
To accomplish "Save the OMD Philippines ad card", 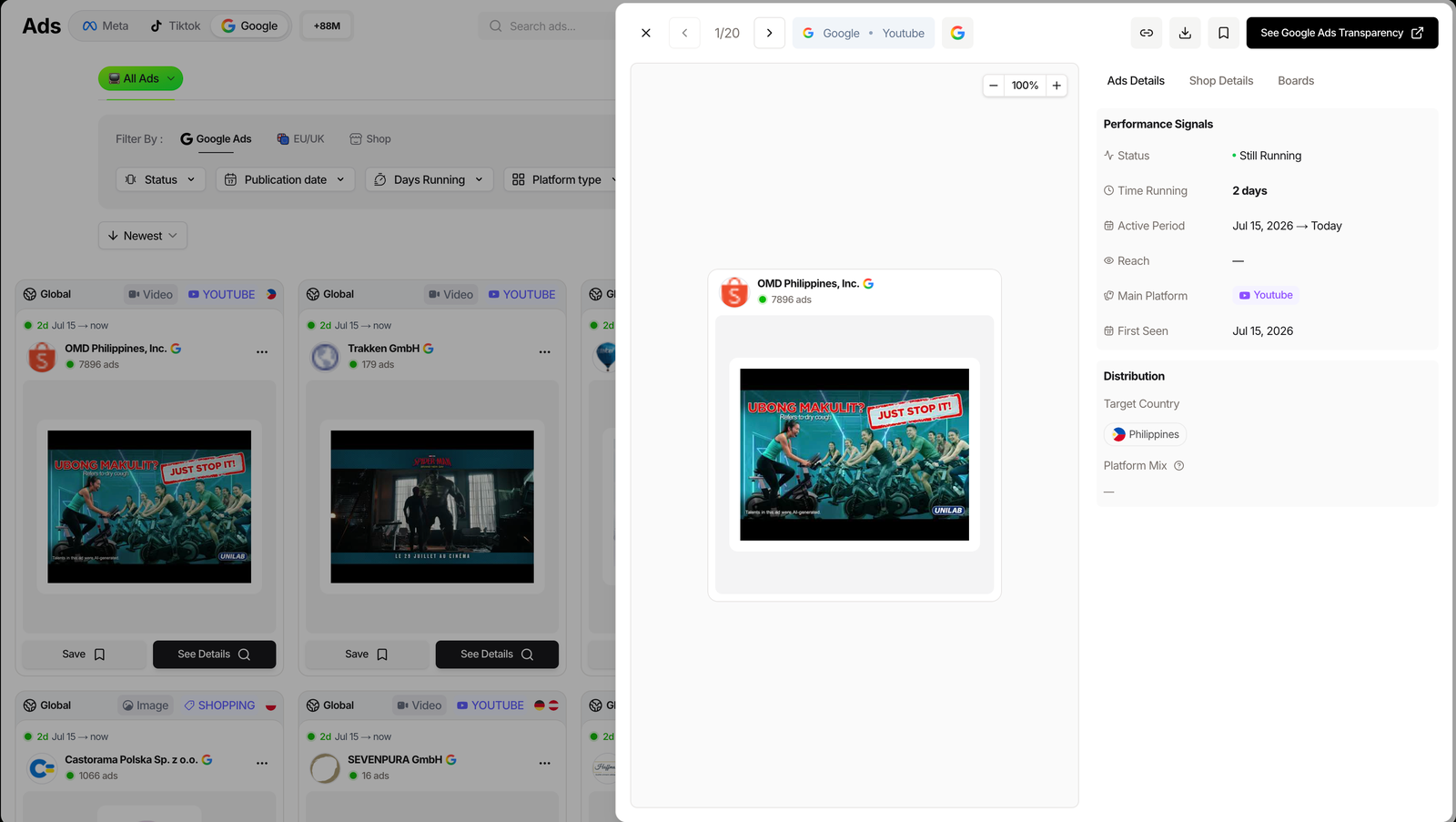I will pos(84,655).
